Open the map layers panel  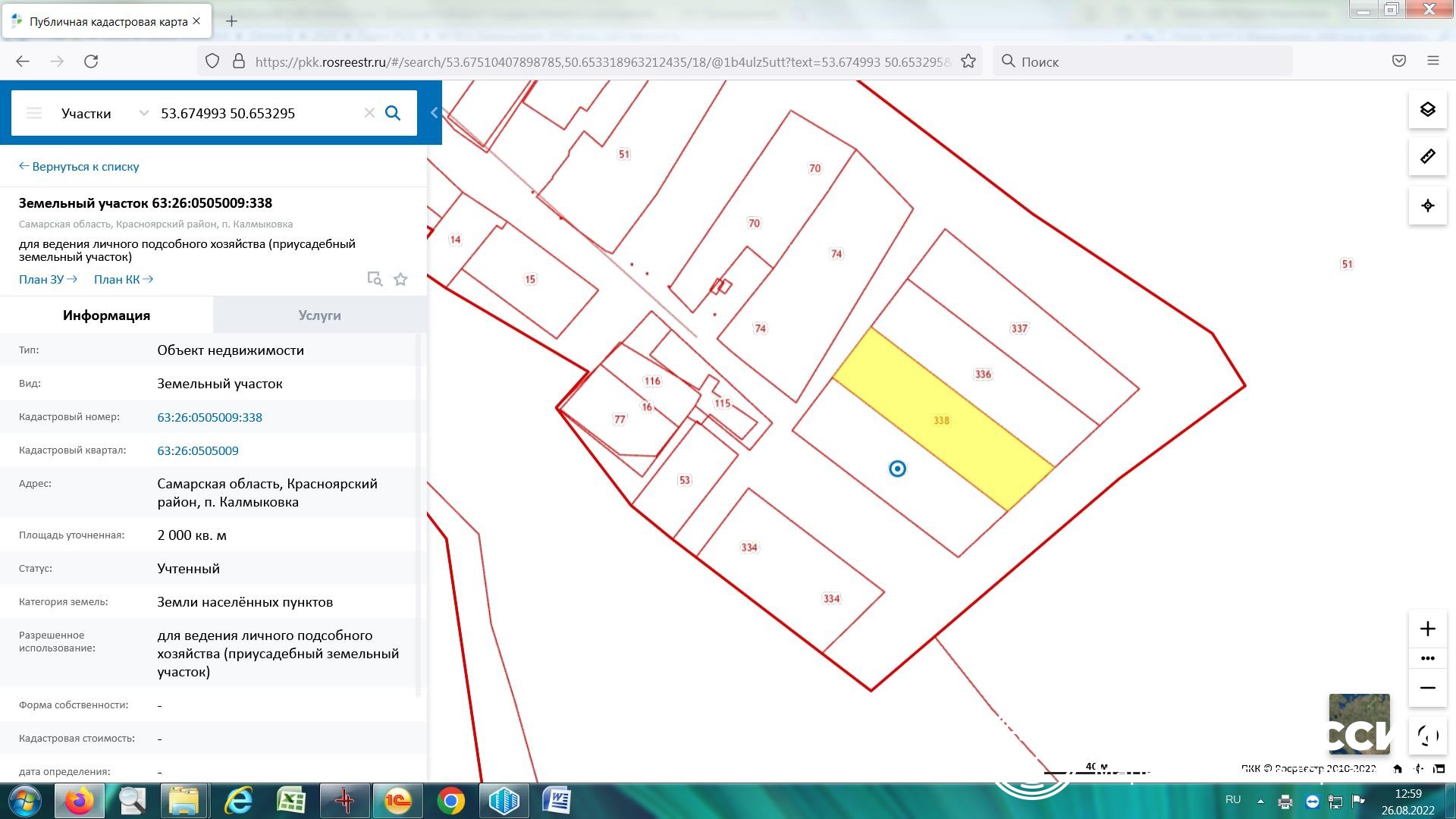(x=1427, y=110)
